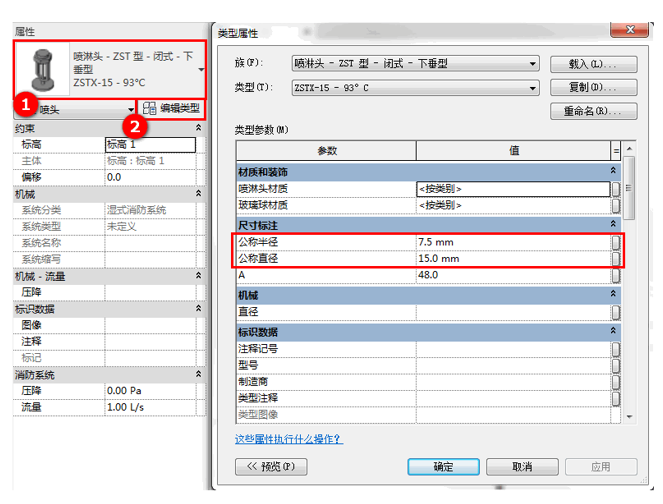Collapse the 机械 - 流量 section
The image size is (663, 504).
point(198,276)
